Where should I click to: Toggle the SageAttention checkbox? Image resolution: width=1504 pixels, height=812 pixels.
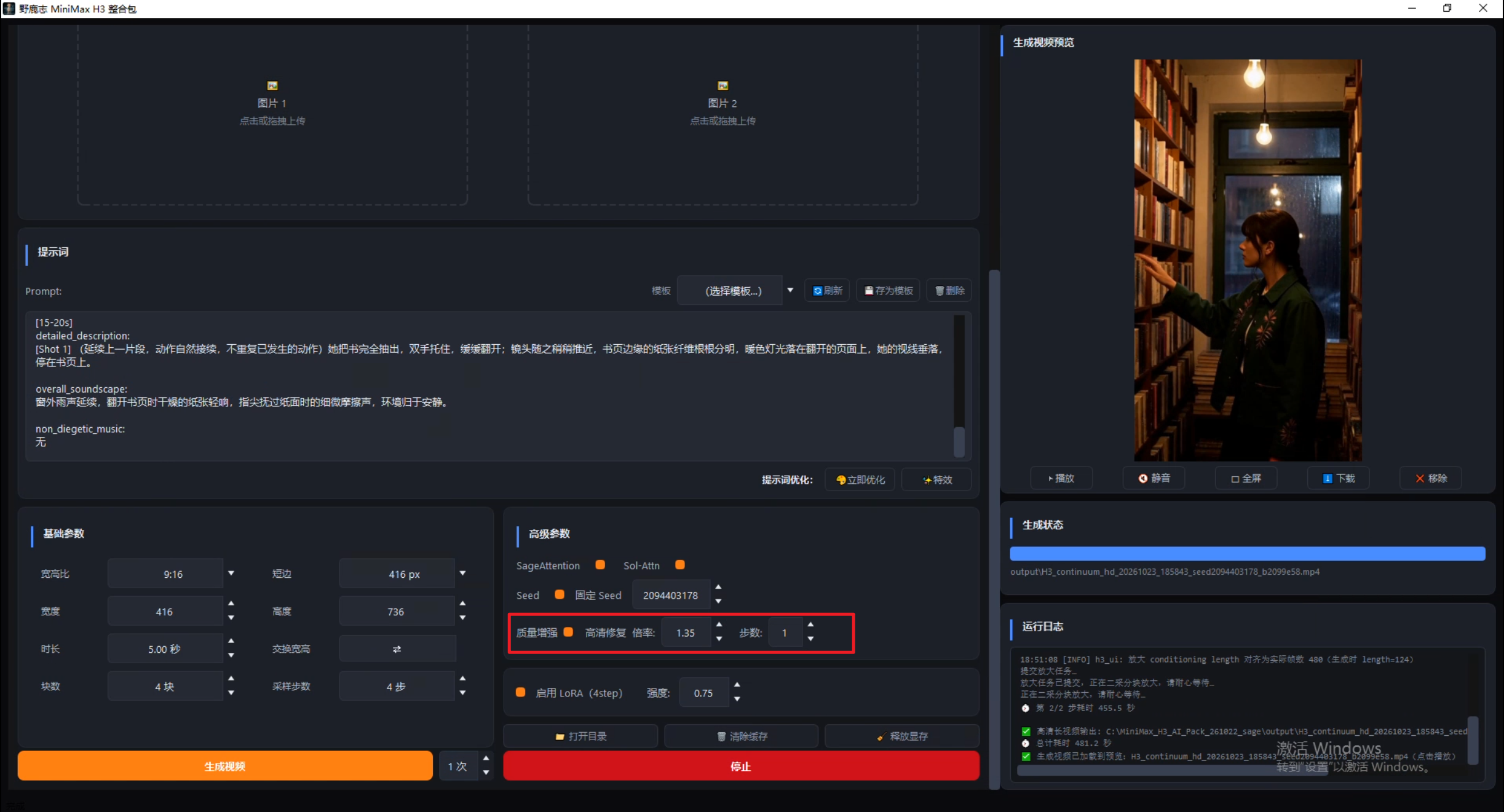600,564
